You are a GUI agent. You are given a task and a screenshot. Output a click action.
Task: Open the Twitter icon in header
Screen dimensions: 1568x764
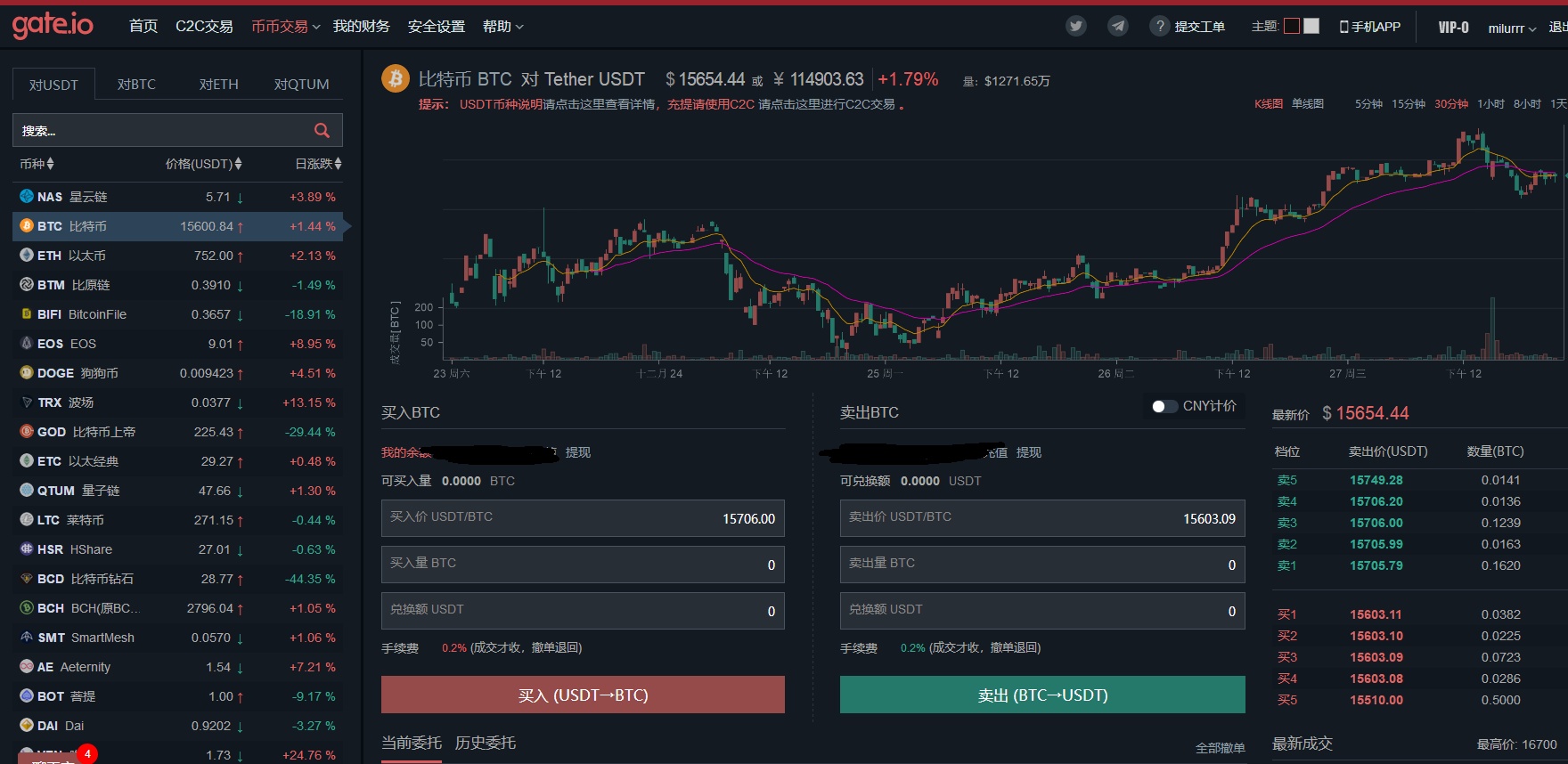pos(1076,27)
